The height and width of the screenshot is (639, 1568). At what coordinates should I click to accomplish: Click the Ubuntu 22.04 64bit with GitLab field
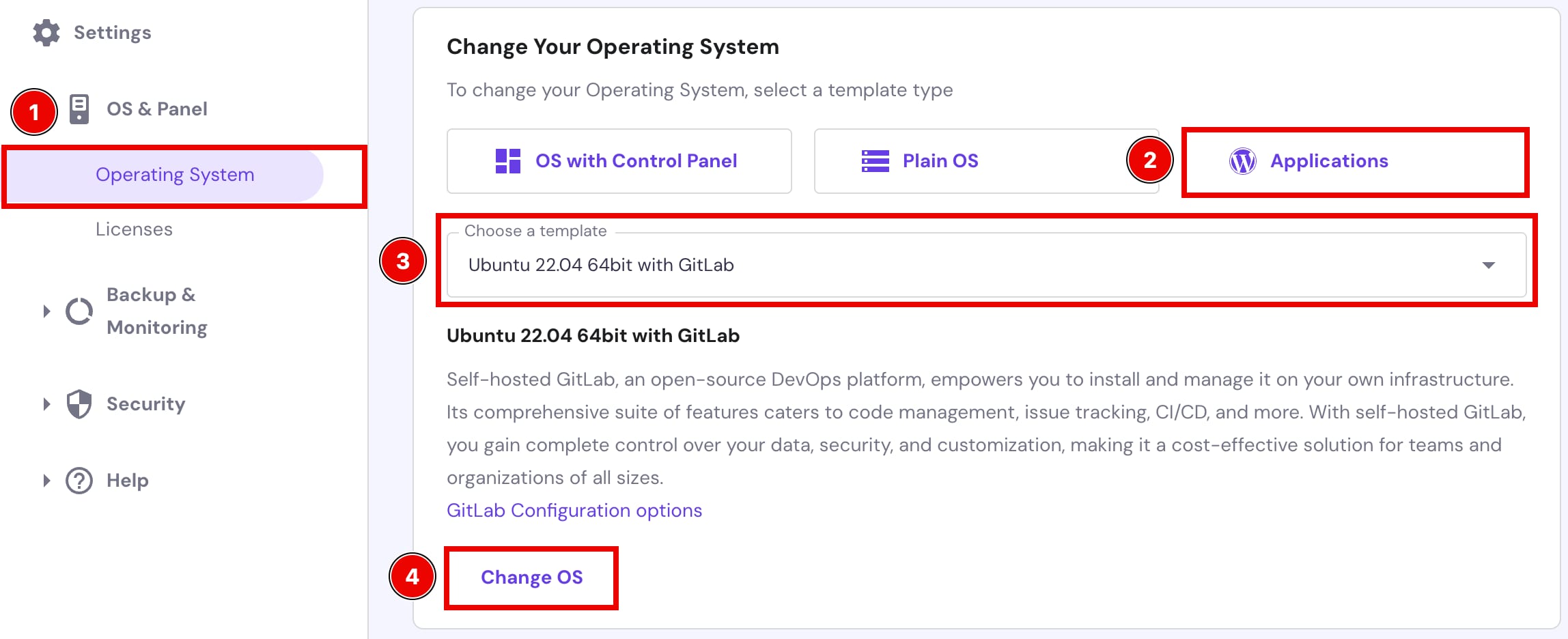point(888,266)
